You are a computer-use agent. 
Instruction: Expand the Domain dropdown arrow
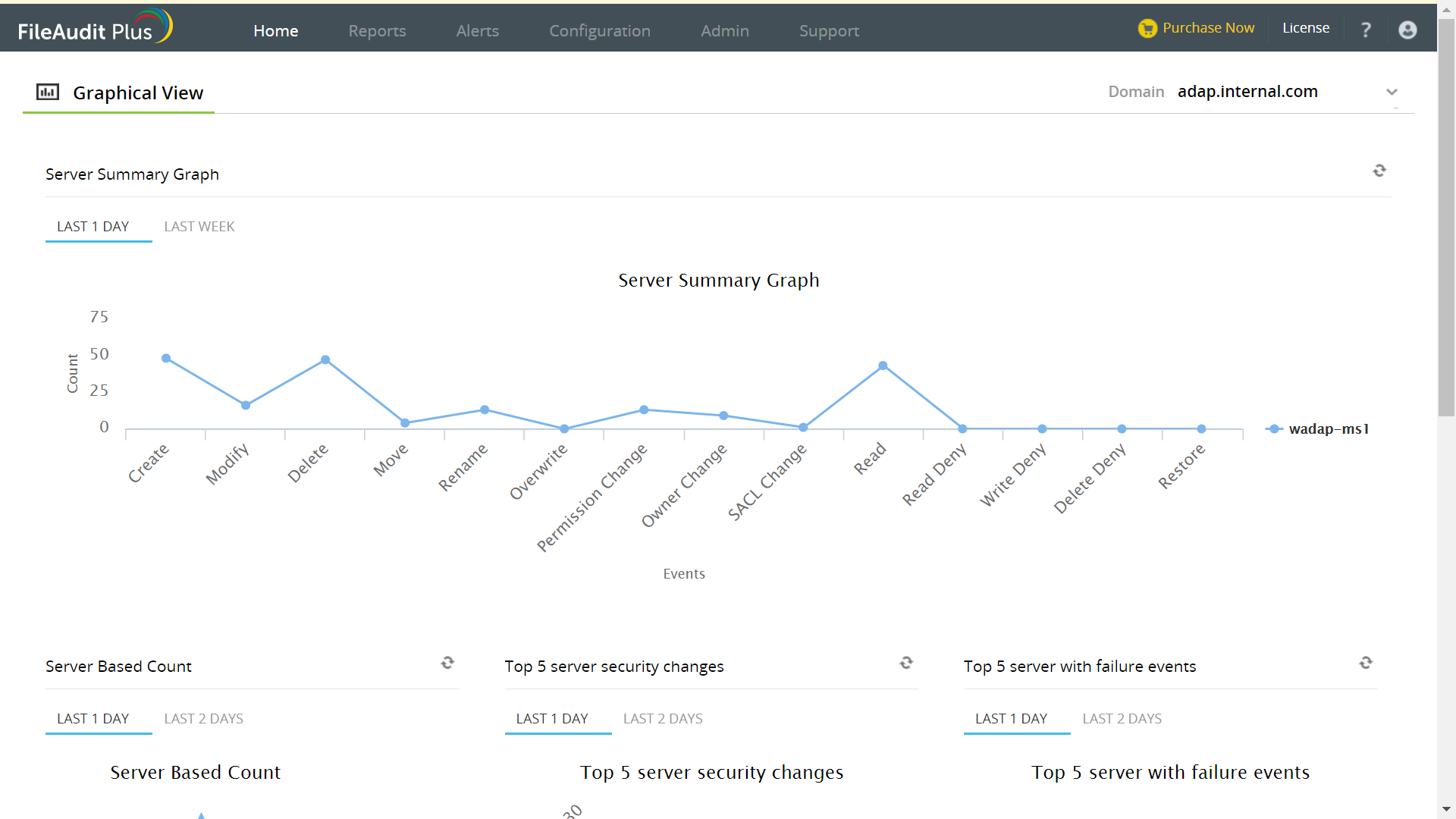pos(1392,92)
